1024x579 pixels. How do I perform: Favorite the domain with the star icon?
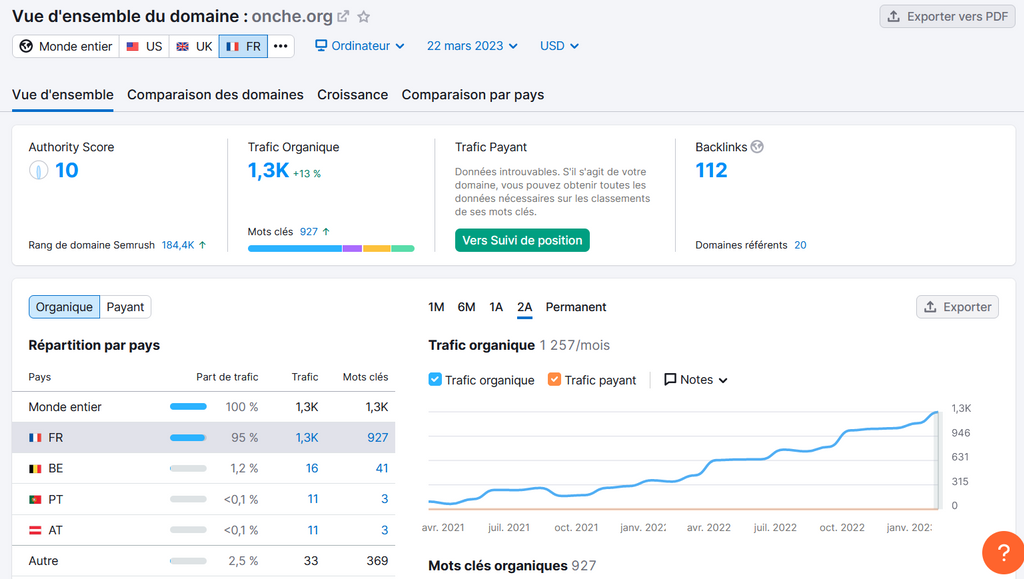364,17
